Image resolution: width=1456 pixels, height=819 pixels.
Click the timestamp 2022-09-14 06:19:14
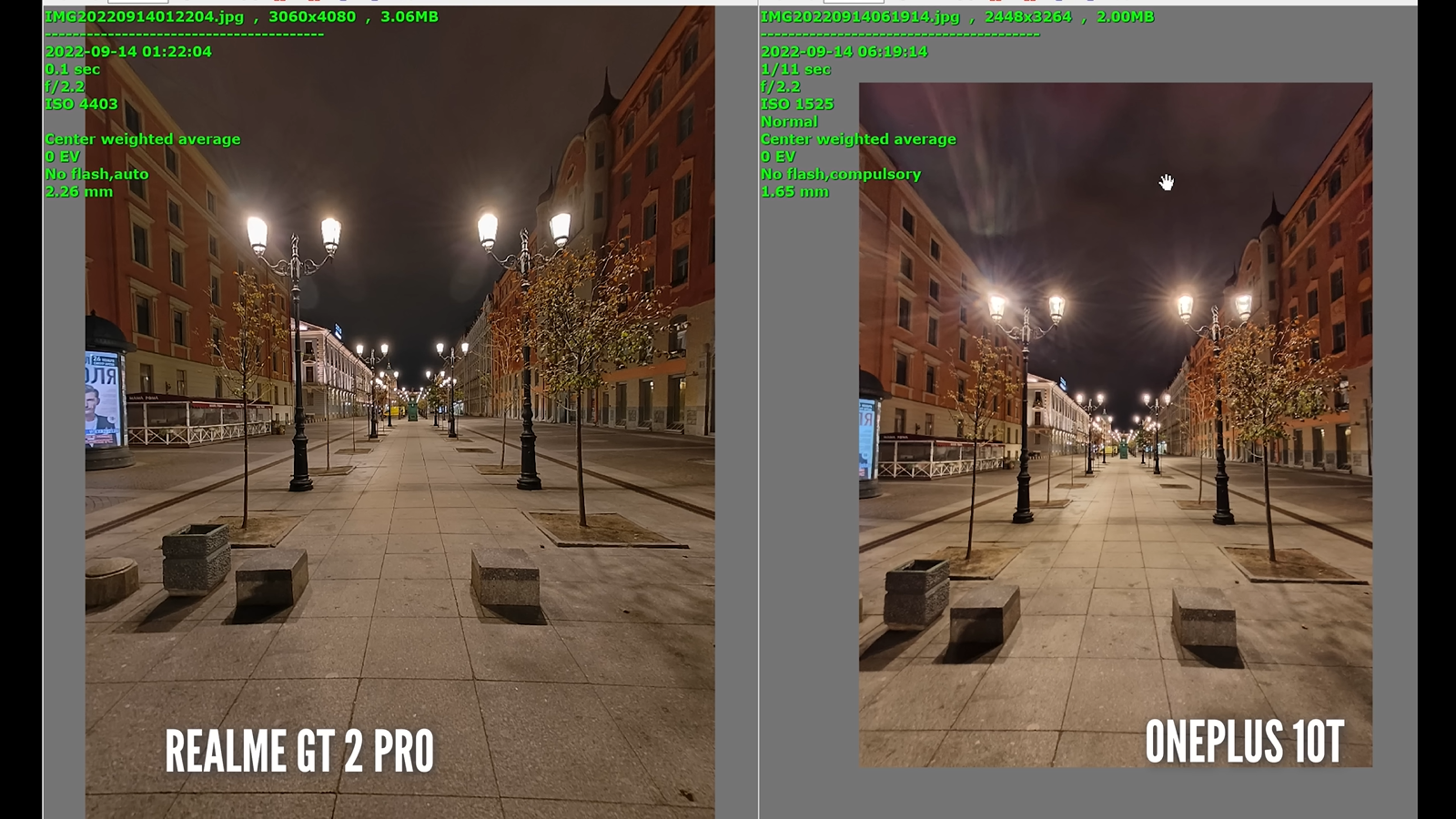point(844,51)
